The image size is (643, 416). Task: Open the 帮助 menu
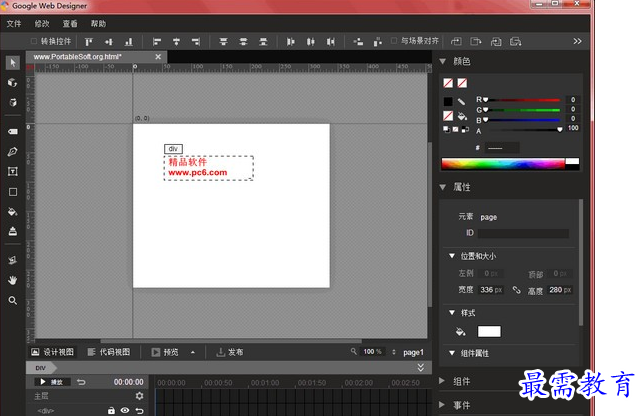(98, 24)
